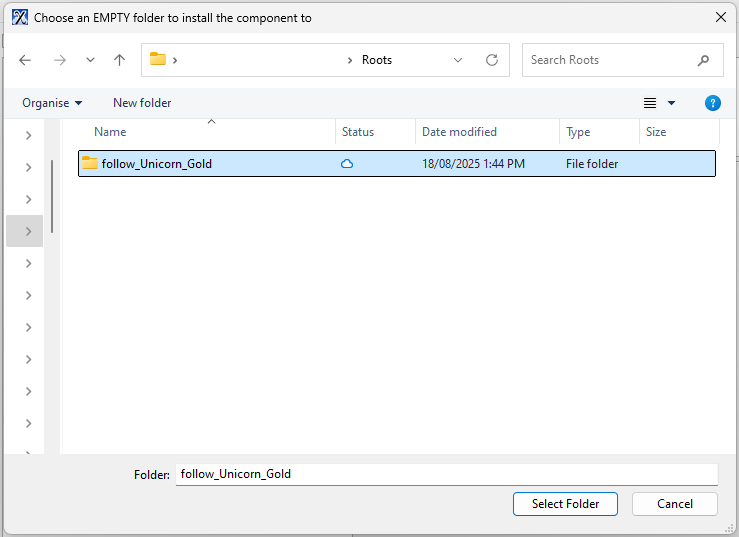The height and width of the screenshot is (537, 739).
Task: Open the Recent locations dropdown chevron
Action: pos(90,60)
